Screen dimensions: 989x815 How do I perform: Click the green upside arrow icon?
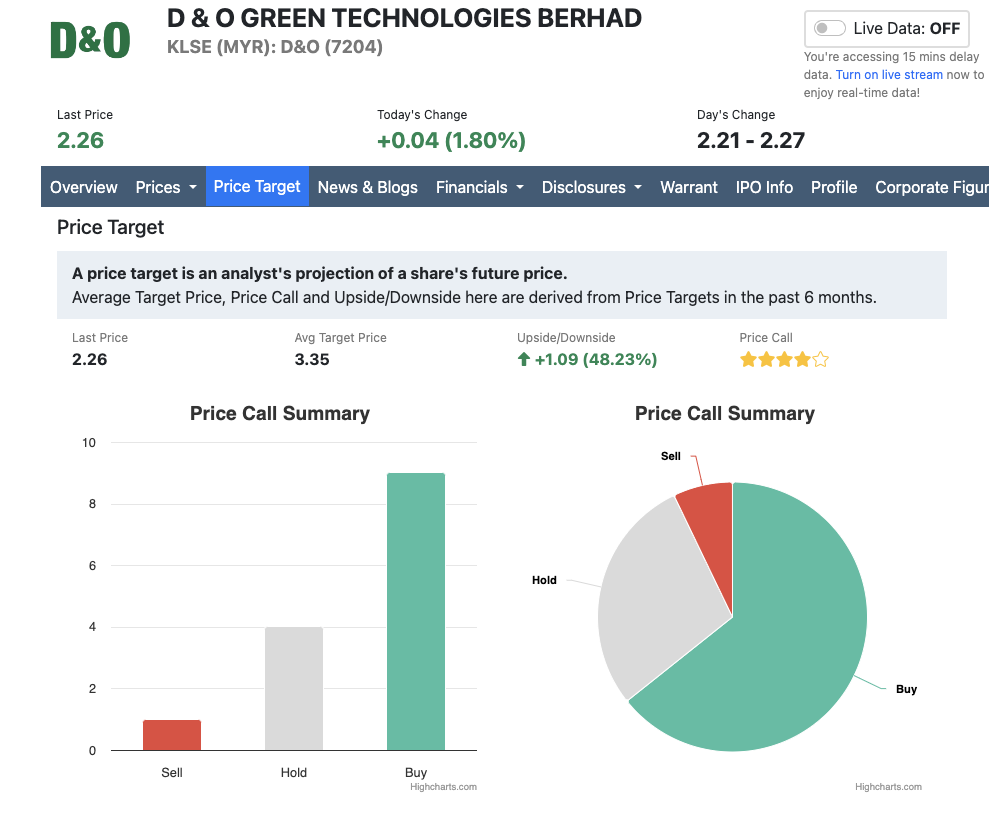click(524, 360)
